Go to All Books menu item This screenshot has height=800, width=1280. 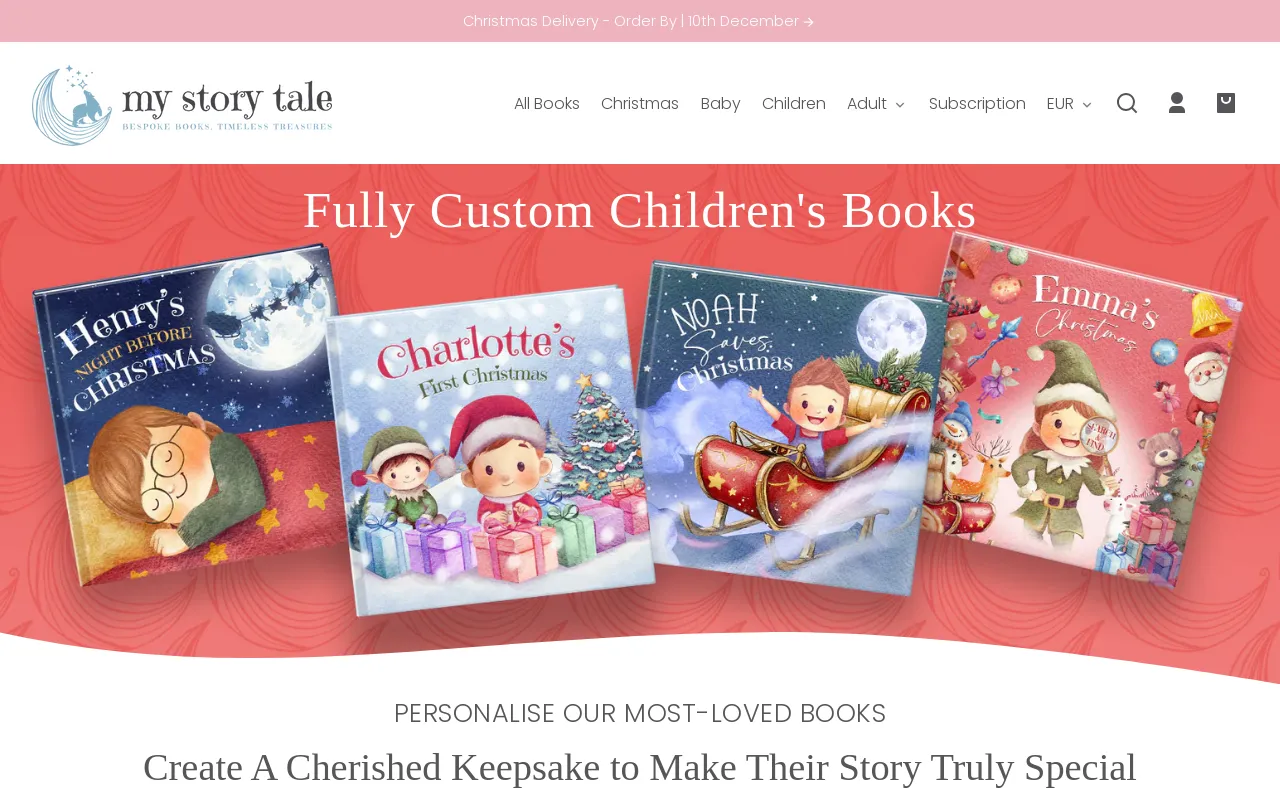547,104
